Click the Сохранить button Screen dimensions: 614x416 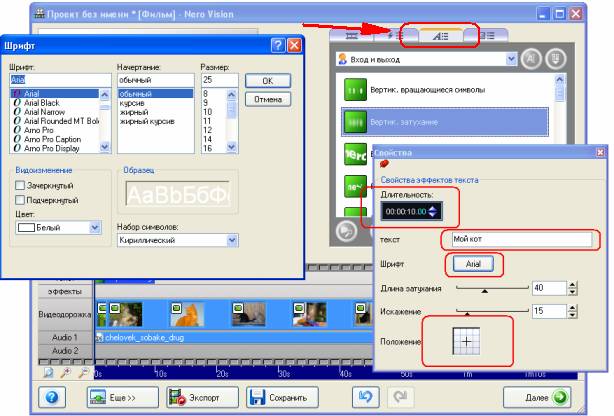[282, 398]
